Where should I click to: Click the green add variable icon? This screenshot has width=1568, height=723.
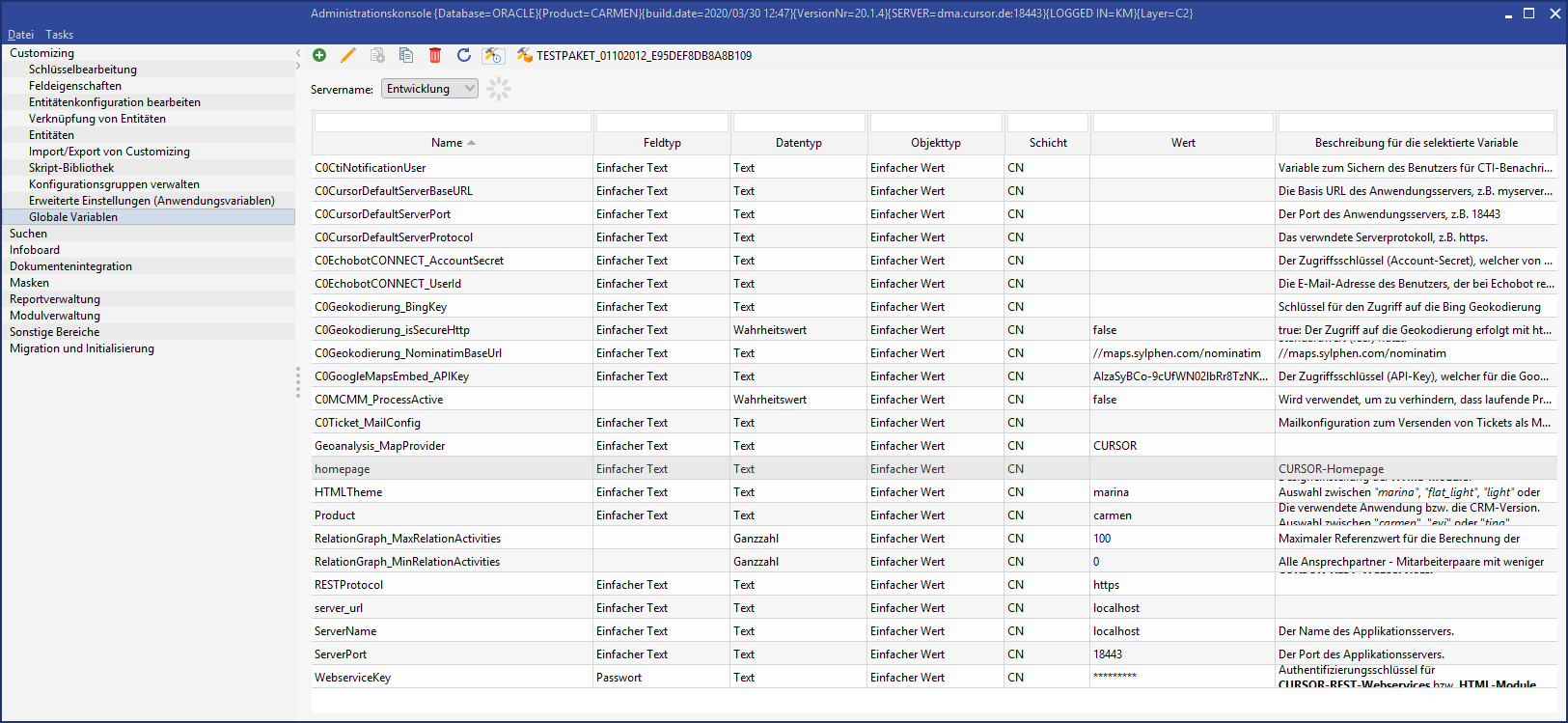(319, 55)
